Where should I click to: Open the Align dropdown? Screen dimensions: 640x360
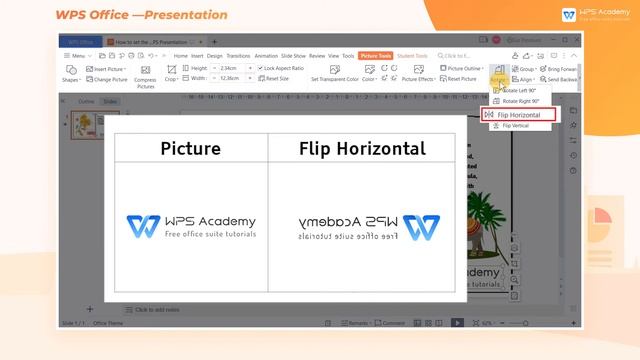tap(524, 79)
